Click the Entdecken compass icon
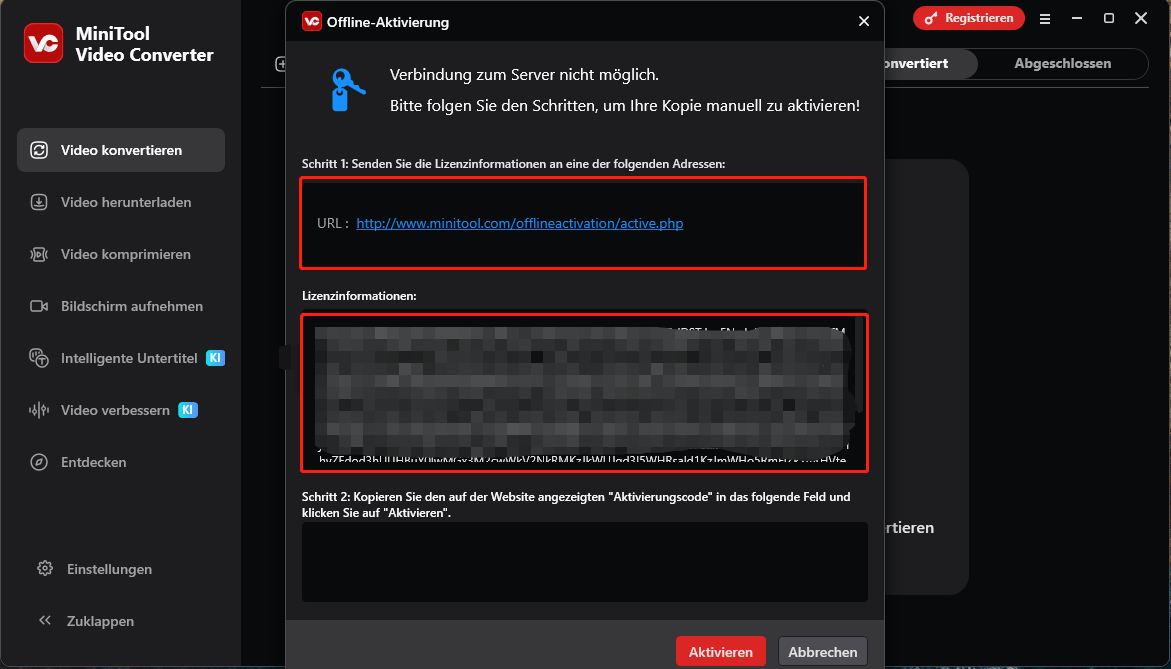 click(x=39, y=462)
